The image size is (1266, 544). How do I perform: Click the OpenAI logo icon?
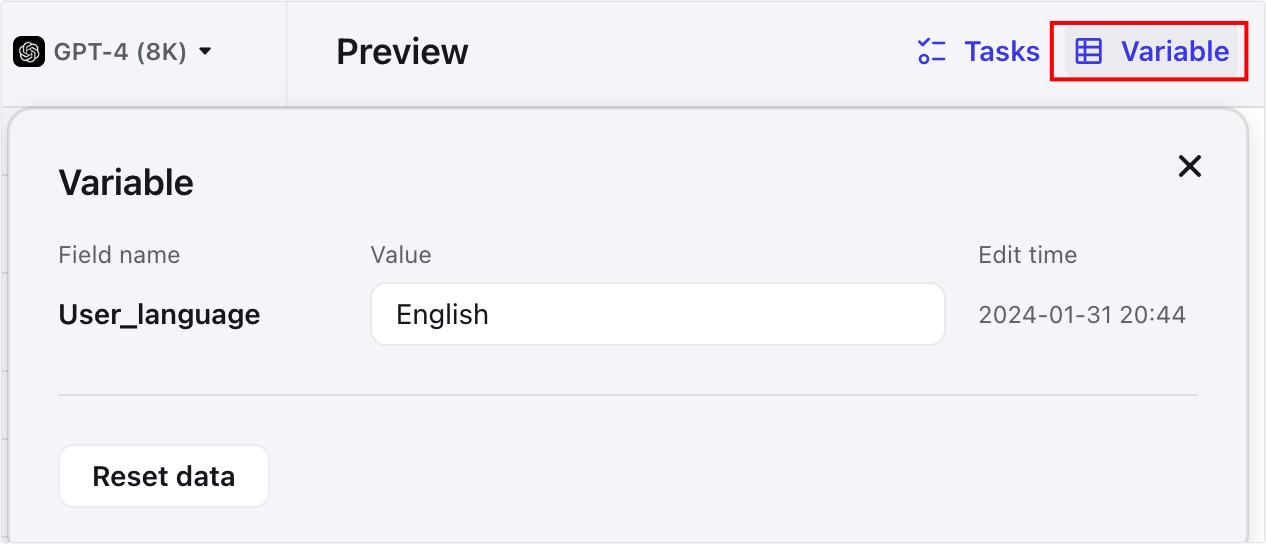coord(29,52)
